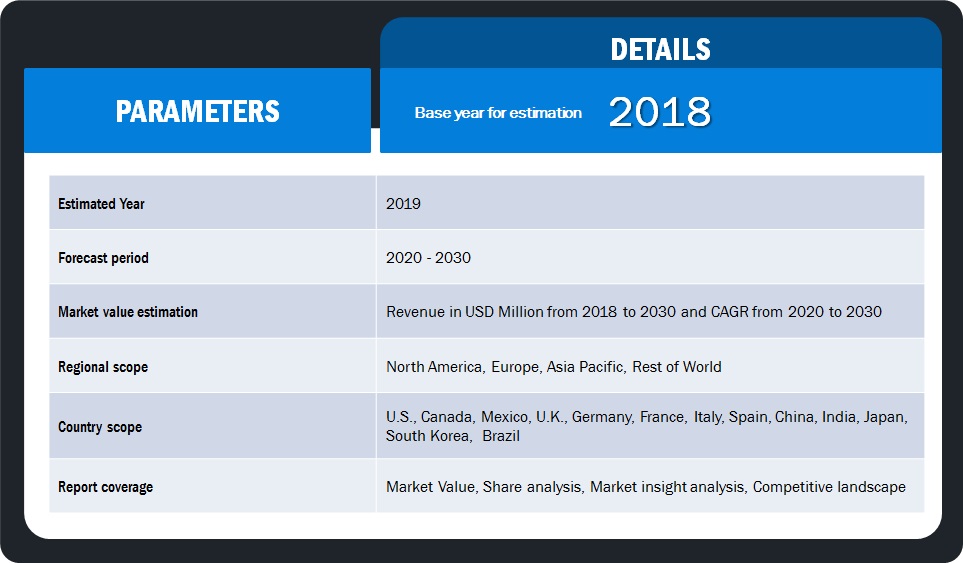Select the 'Market value estimation' row label

(x=128, y=312)
